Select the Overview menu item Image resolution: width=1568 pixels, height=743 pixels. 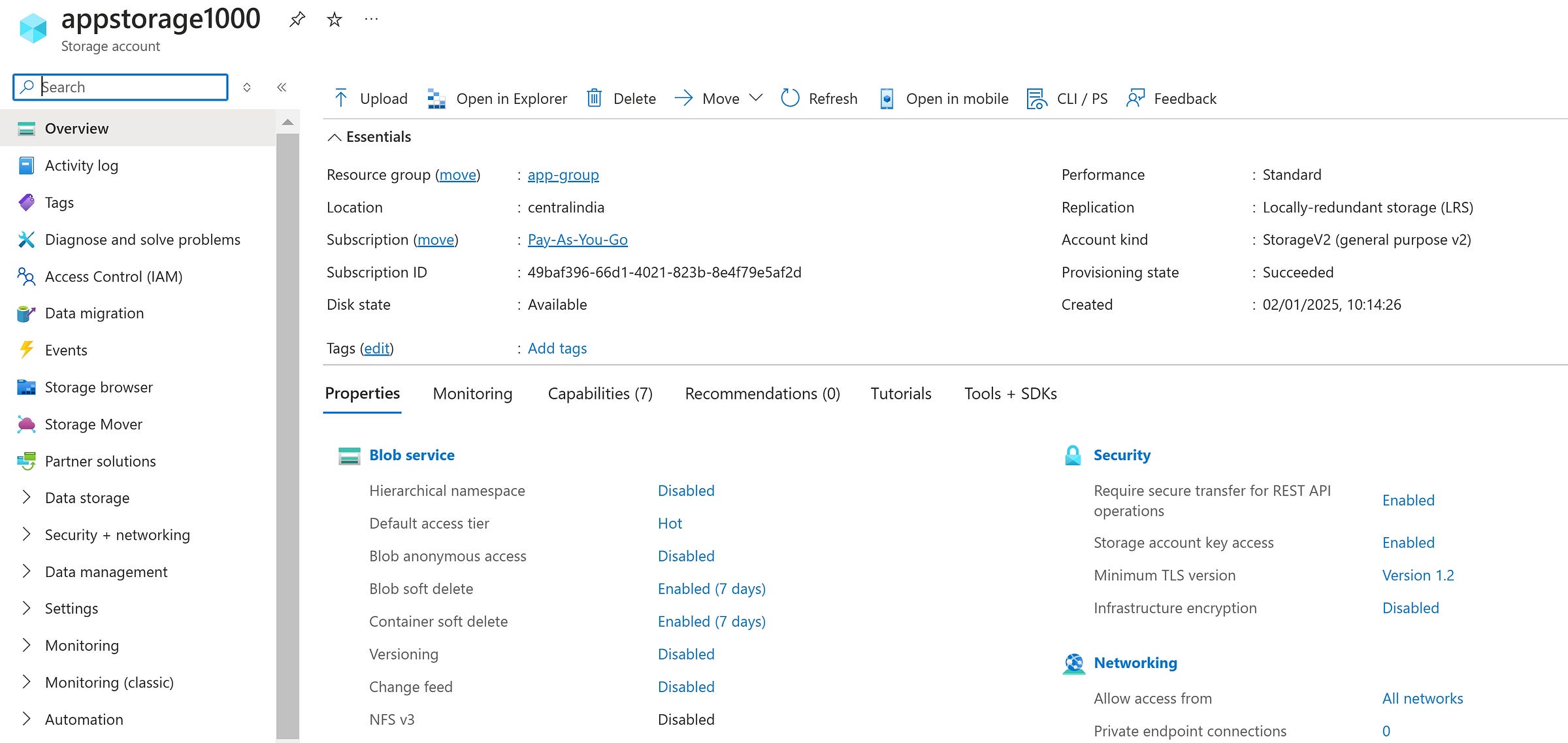138,129
